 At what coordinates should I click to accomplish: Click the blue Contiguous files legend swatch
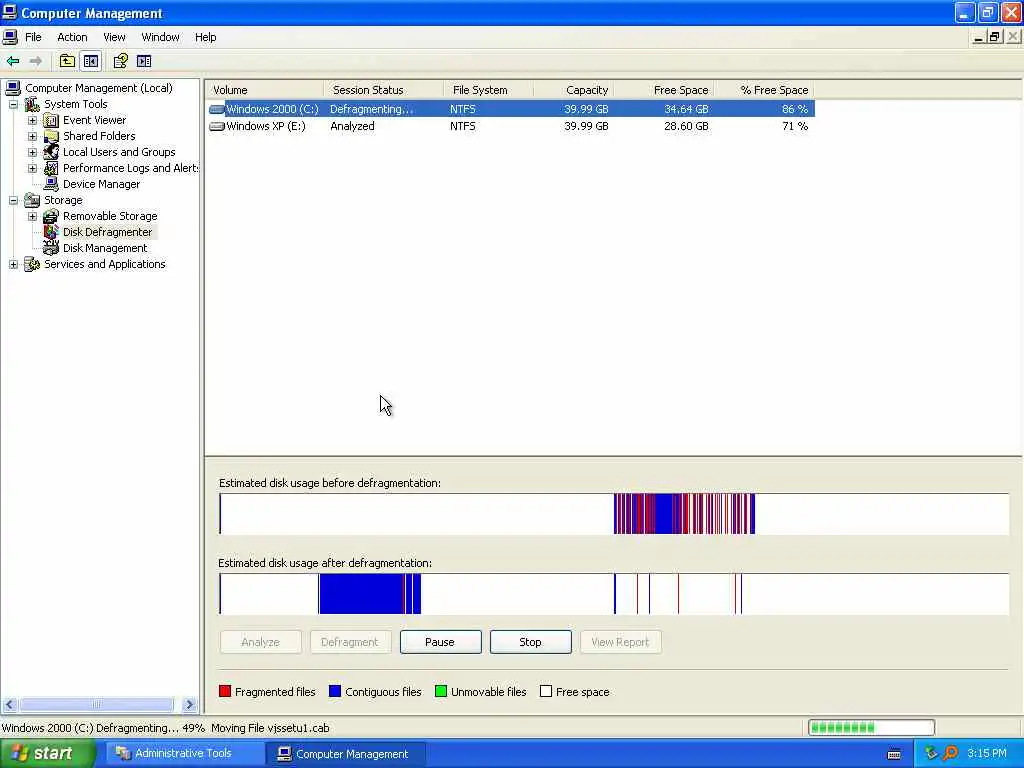pos(335,691)
